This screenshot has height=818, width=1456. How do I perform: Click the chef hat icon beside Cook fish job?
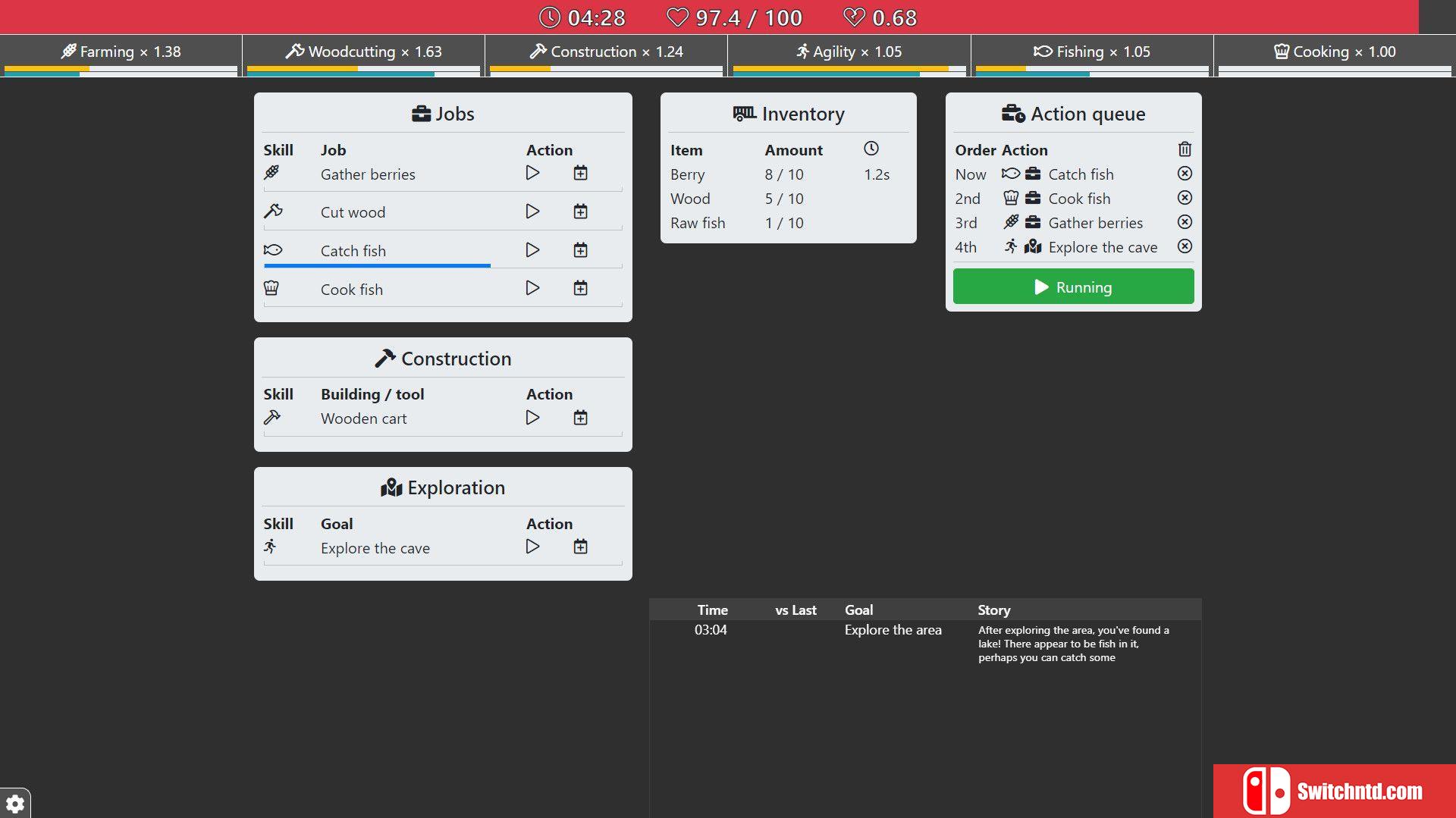coord(271,288)
